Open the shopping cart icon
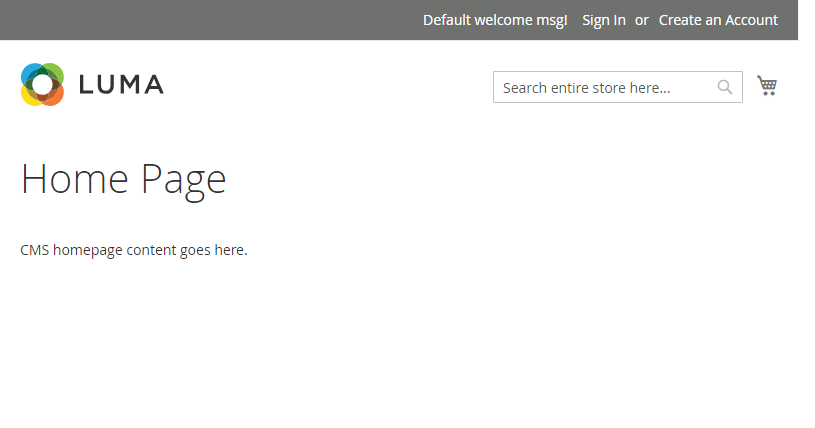Viewport: 815px width, 428px height. pos(767,86)
